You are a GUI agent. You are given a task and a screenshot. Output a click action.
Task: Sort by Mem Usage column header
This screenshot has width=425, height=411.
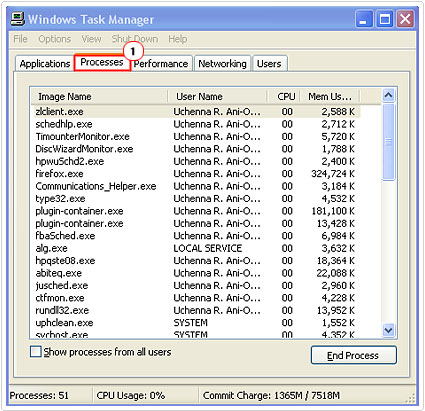[330, 97]
